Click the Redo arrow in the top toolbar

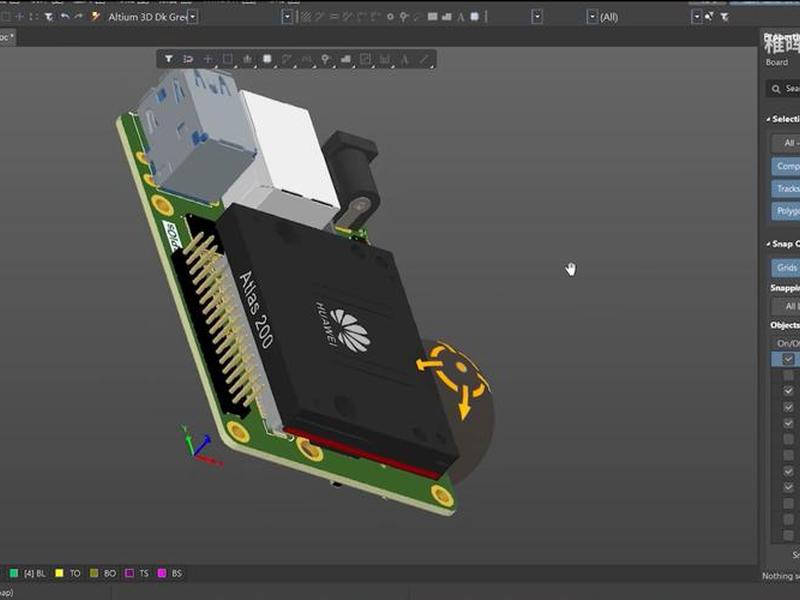point(79,17)
